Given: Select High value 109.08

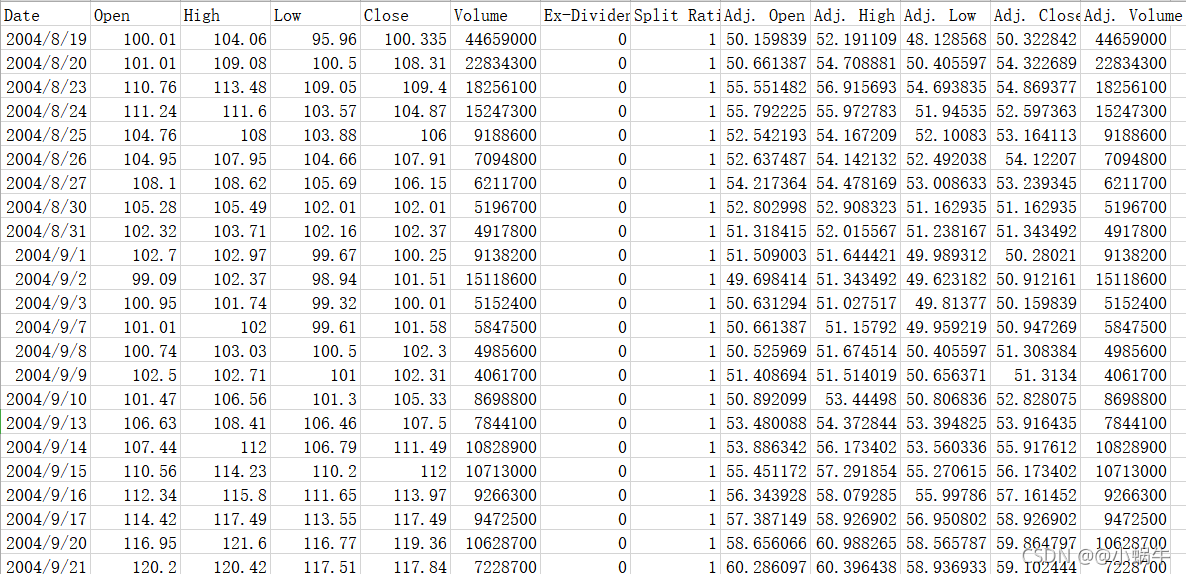Looking at the screenshot, I should tap(225, 64).
